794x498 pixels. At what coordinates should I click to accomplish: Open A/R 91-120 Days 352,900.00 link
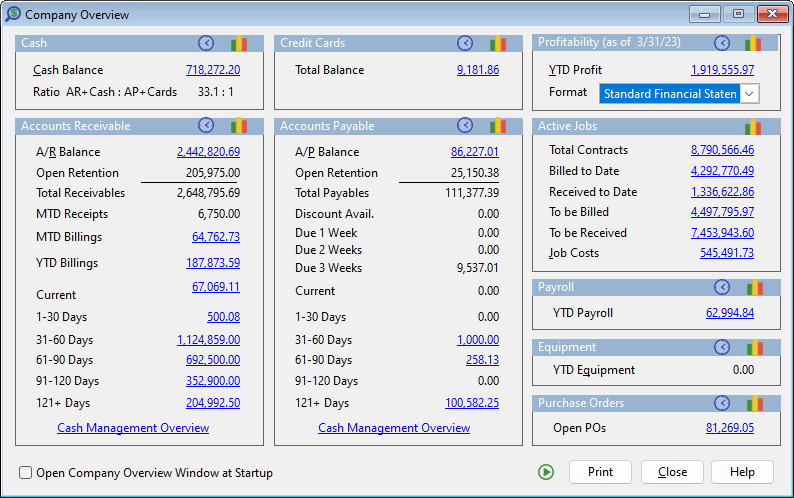click(x=213, y=381)
